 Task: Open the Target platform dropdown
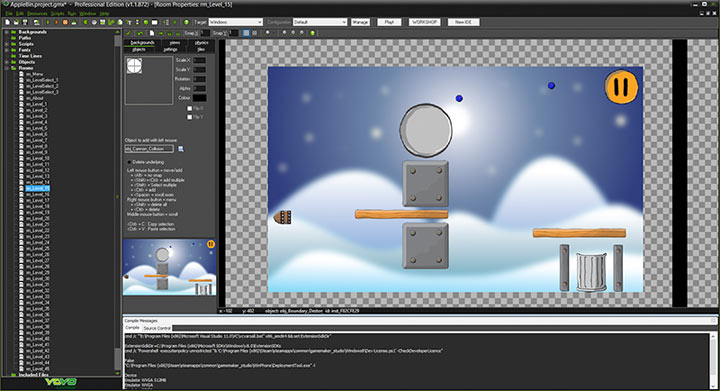(x=236, y=22)
